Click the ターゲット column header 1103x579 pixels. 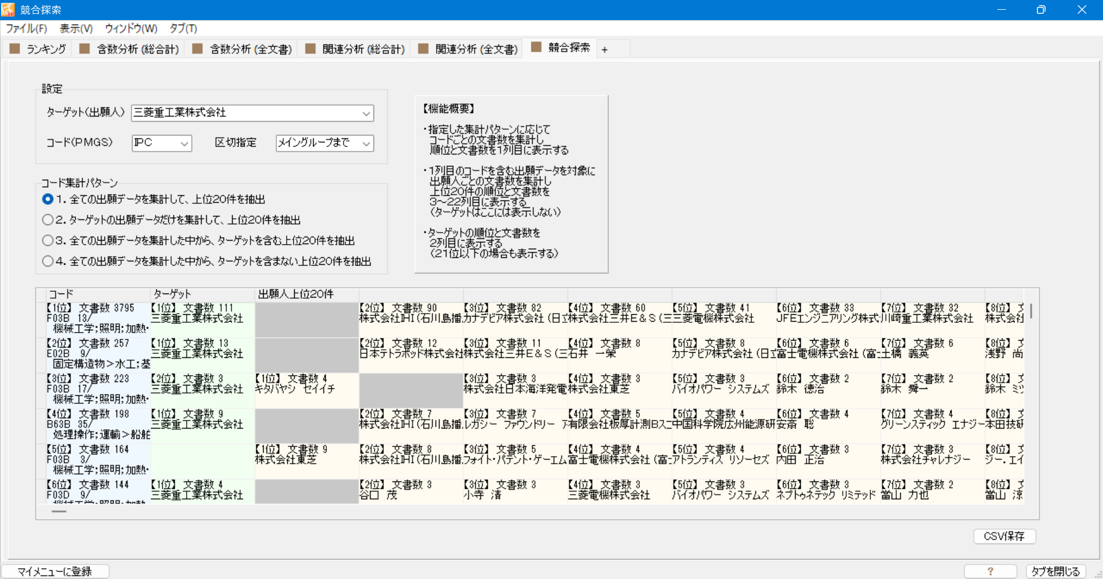point(203,294)
